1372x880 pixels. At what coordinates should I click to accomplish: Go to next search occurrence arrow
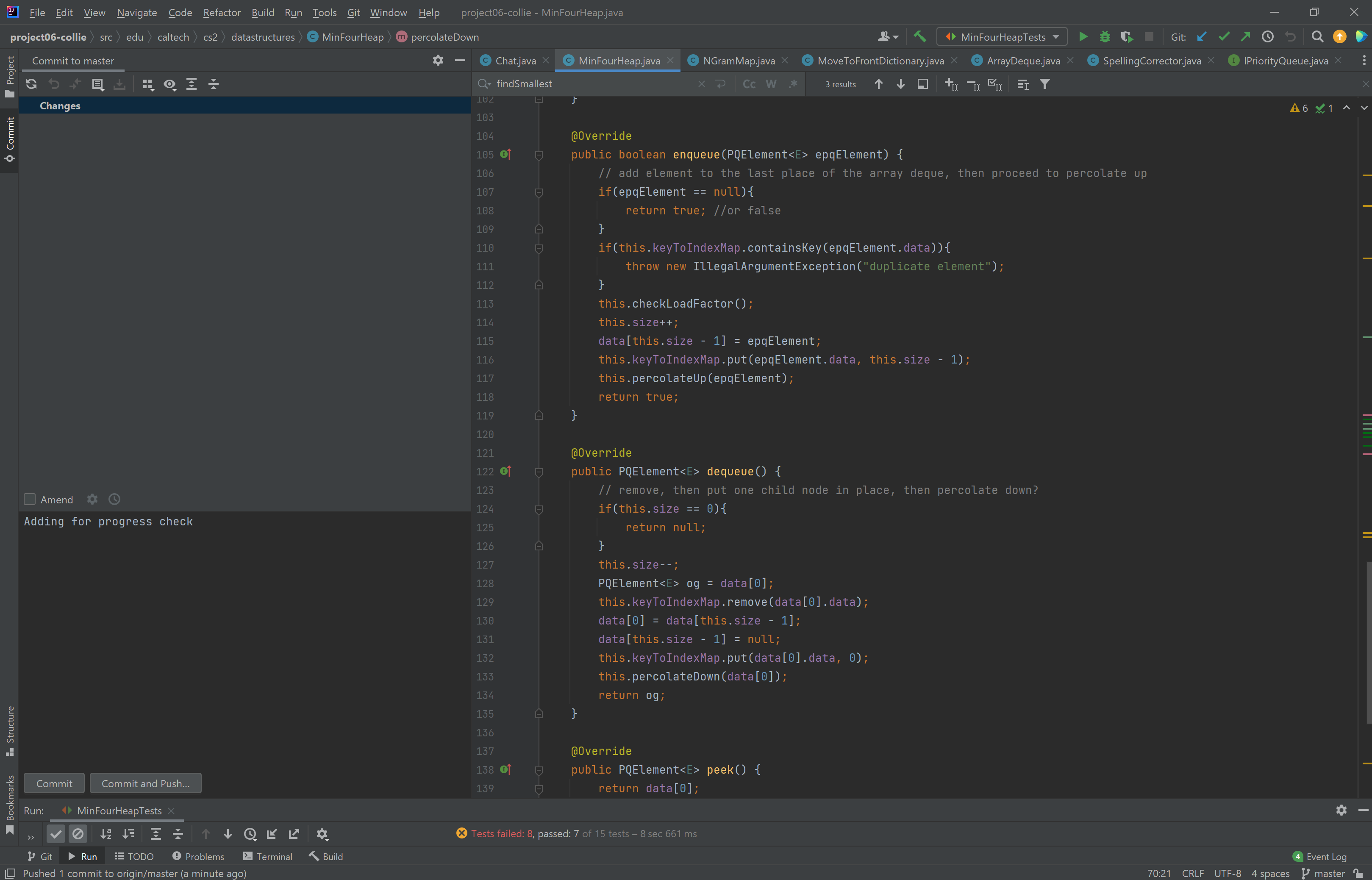[x=900, y=85]
